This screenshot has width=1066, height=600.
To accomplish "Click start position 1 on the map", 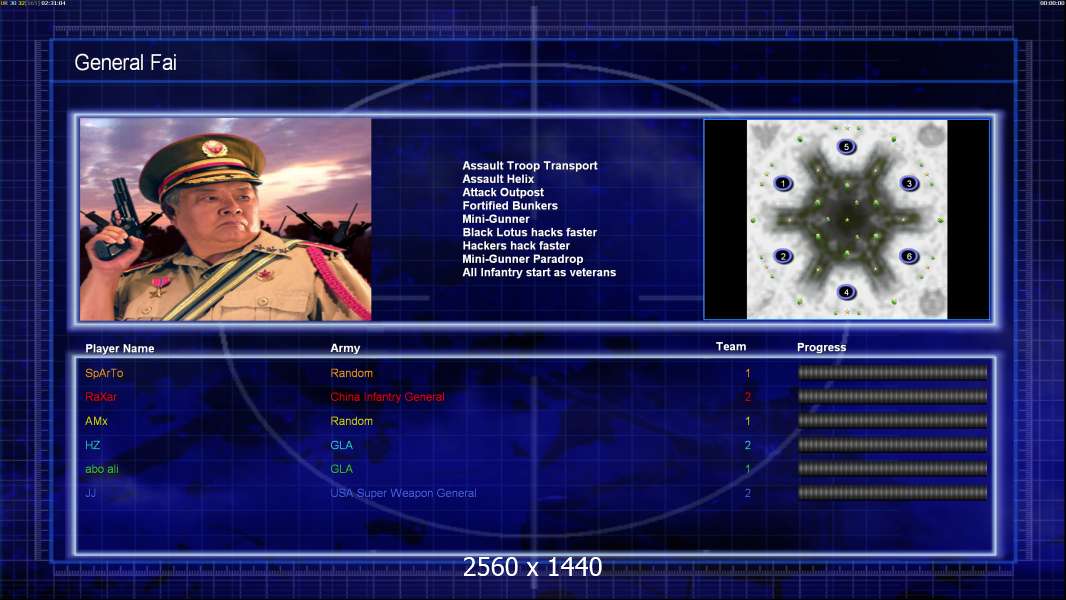I will [x=783, y=183].
